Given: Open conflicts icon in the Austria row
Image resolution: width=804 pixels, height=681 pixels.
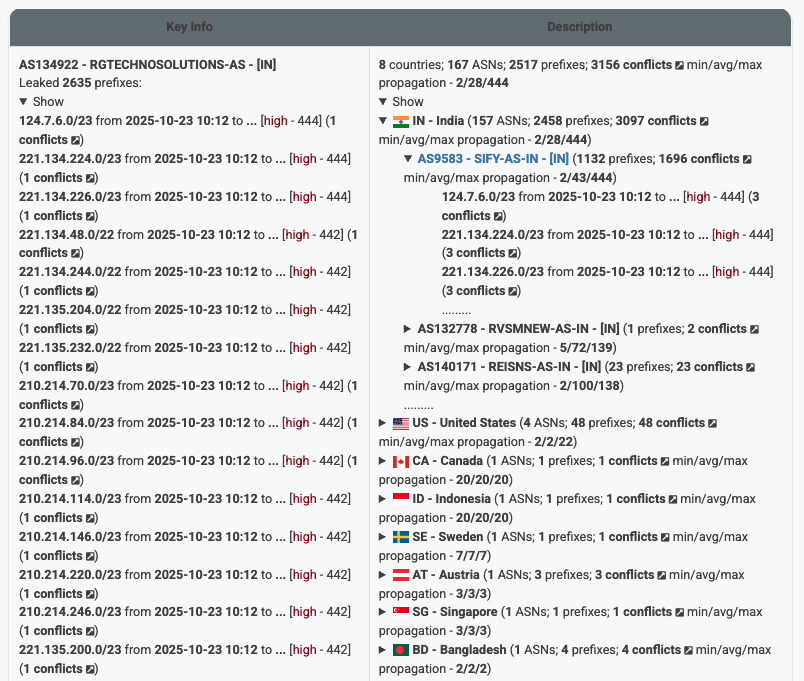Looking at the screenshot, I should coord(661,575).
